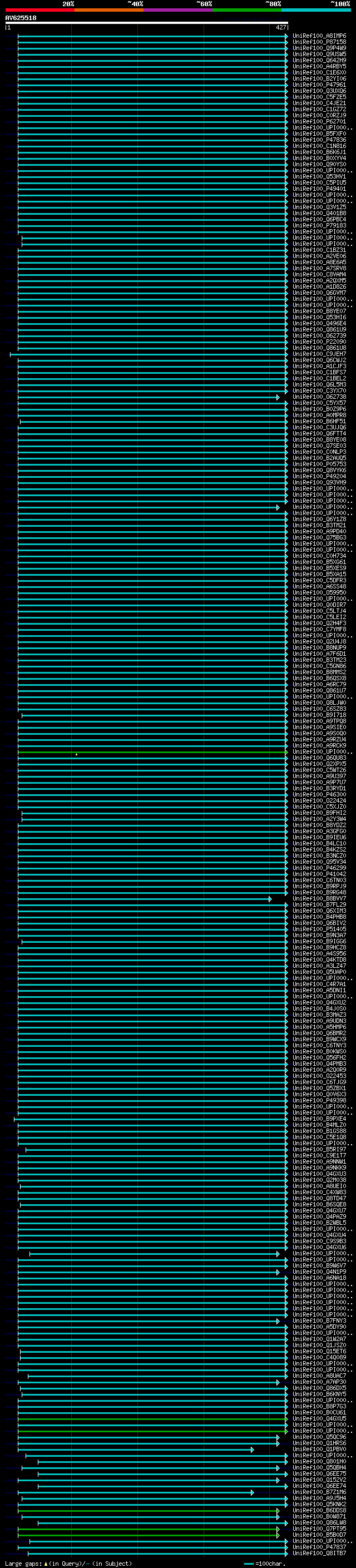This screenshot has height=1568, width=356.
Task: Select hit label UniRef100_Q90YS0
Action: click(x=319, y=164)
